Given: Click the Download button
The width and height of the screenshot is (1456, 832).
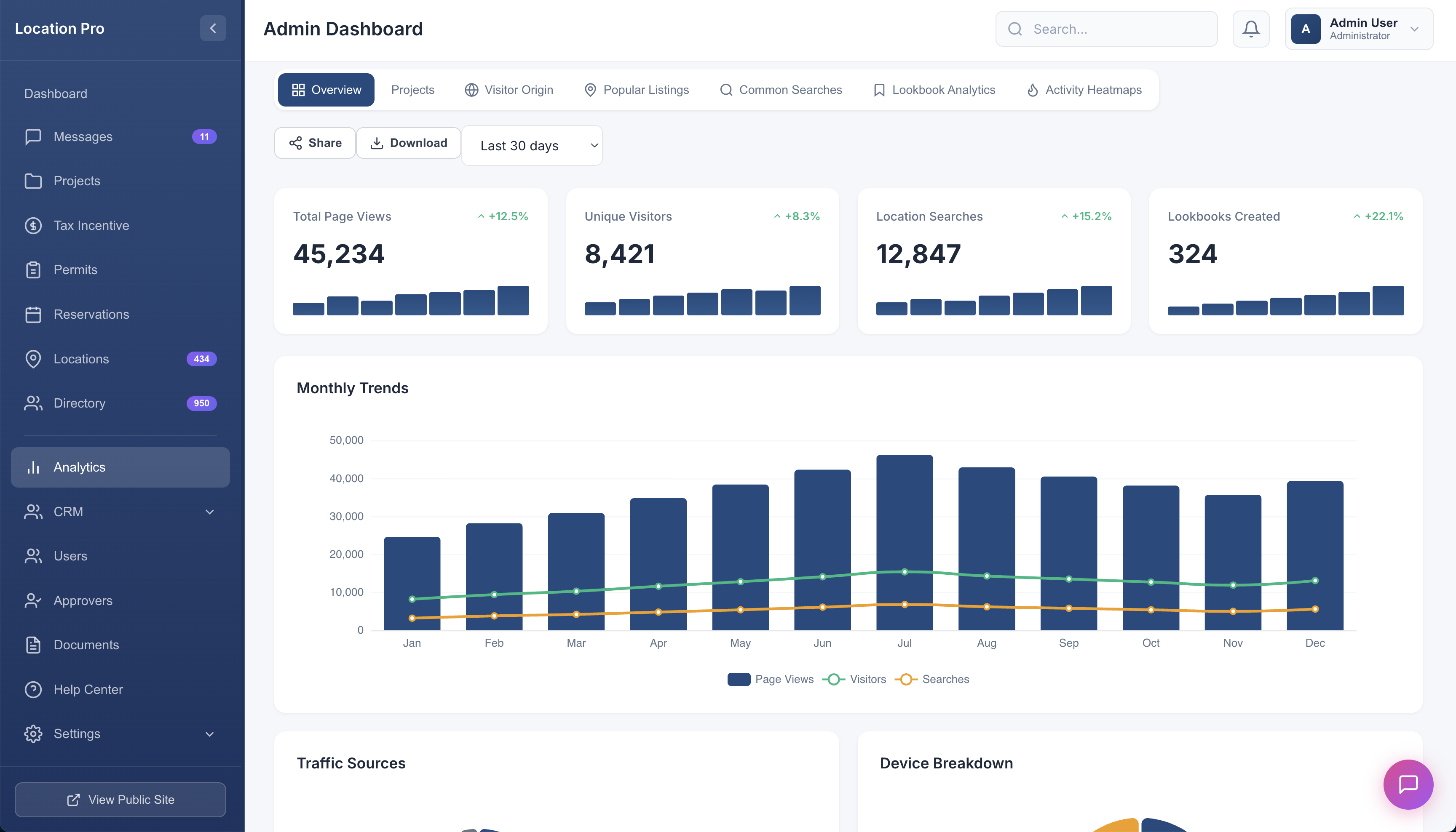Looking at the screenshot, I should tap(408, 143).
